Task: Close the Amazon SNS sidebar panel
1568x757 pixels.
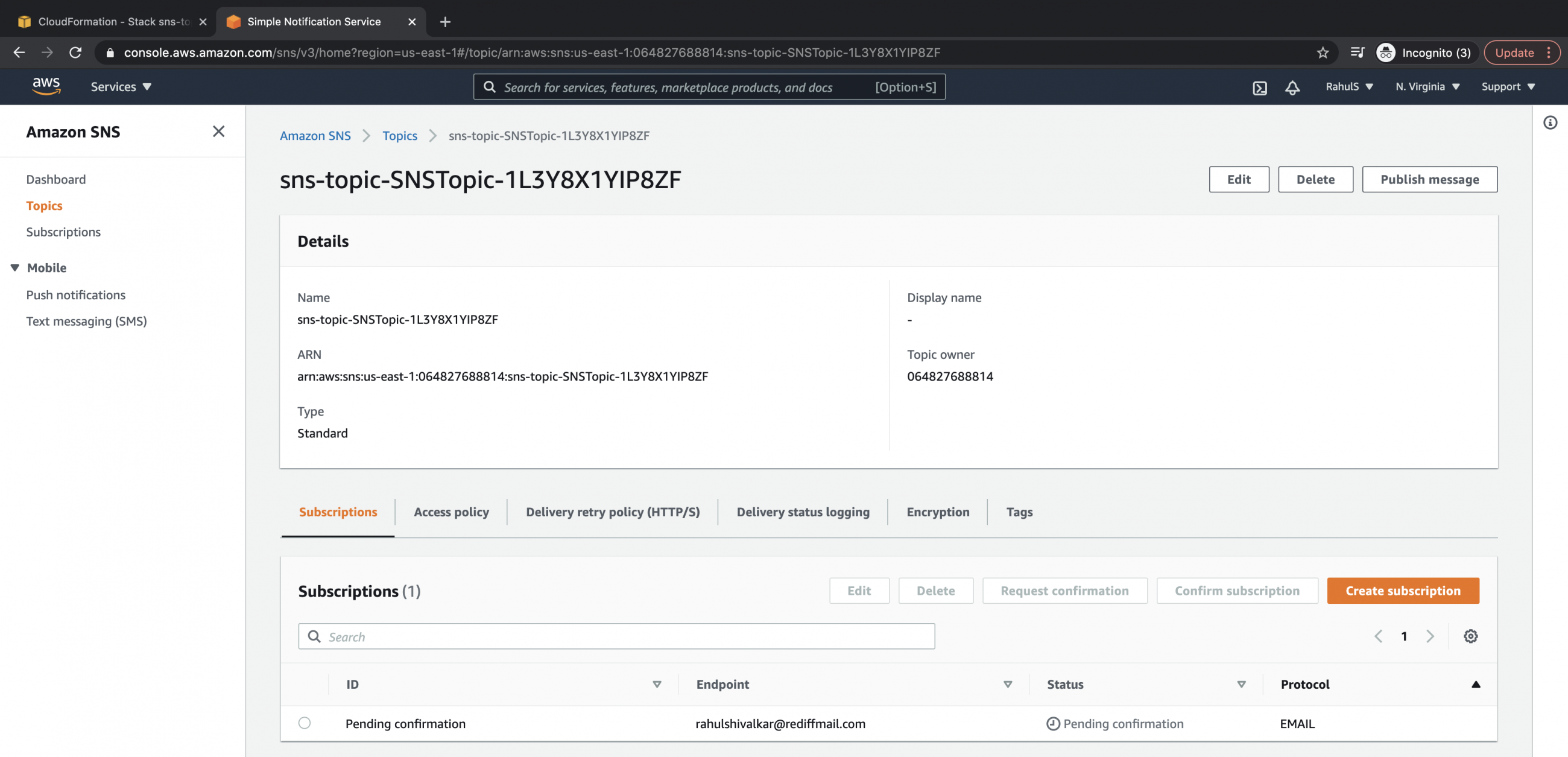Action: 218,131
